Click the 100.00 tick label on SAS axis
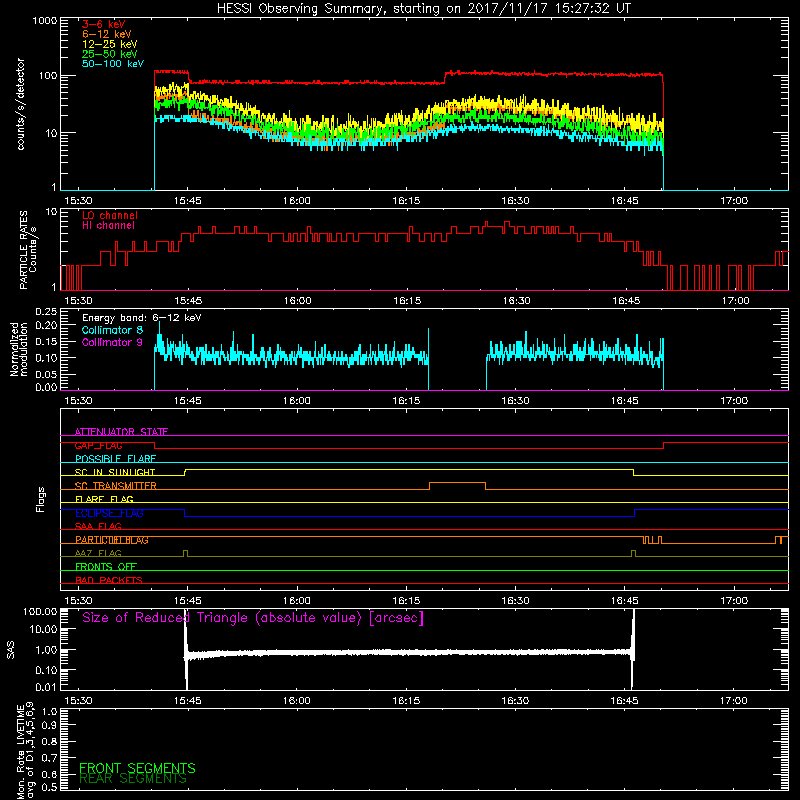Image resolution: width=800 pixels, height=800 pixels. pyautogui.click(x=40, y=611)
